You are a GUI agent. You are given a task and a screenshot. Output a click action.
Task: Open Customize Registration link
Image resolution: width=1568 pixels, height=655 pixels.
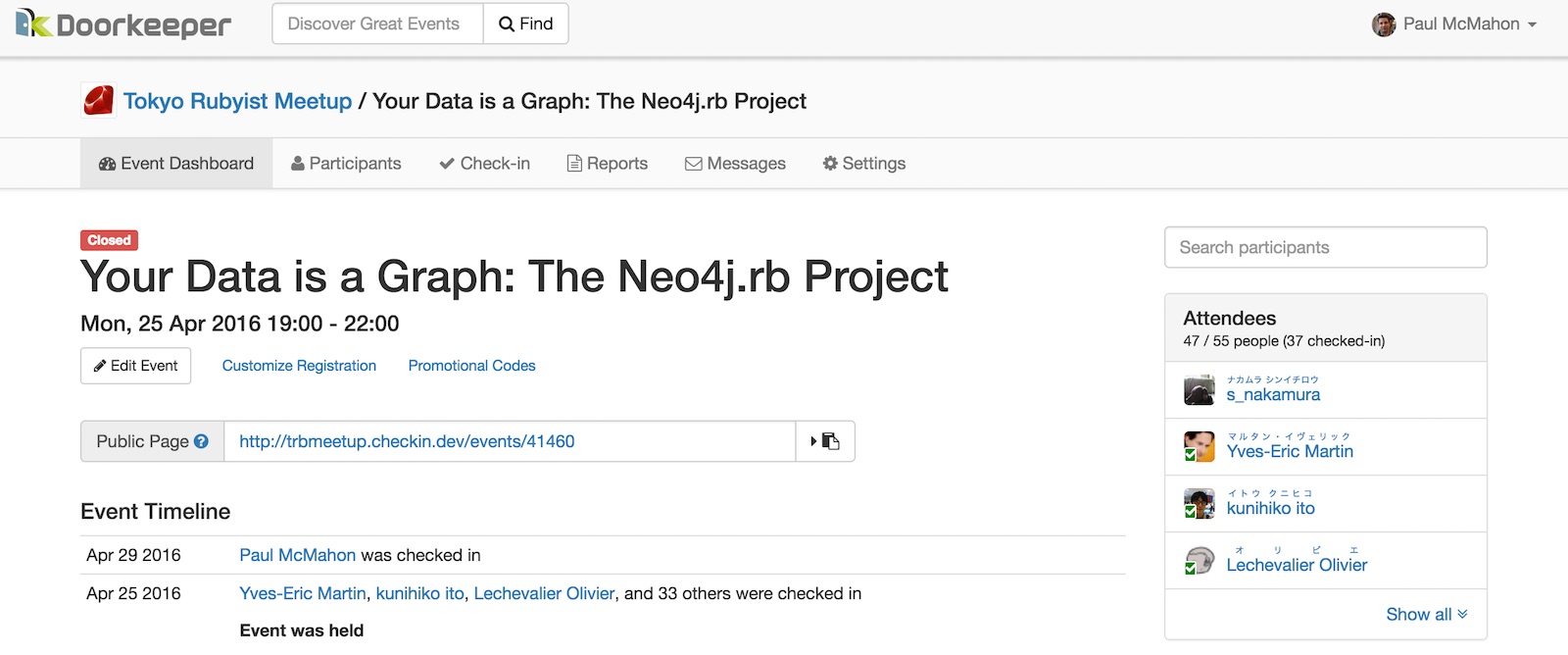pyautogui.click(x=299, y=366)
